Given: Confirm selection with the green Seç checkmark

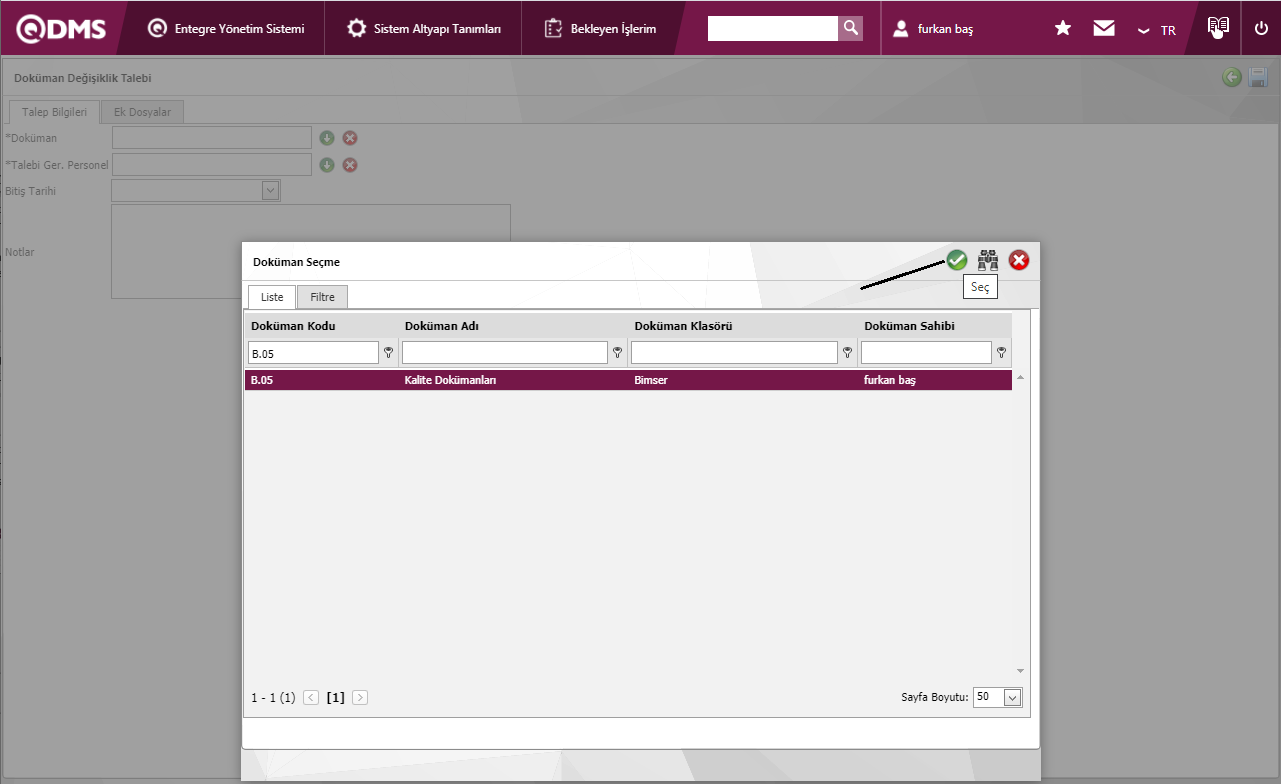Looking at the screenshot, I should [957, 260].
